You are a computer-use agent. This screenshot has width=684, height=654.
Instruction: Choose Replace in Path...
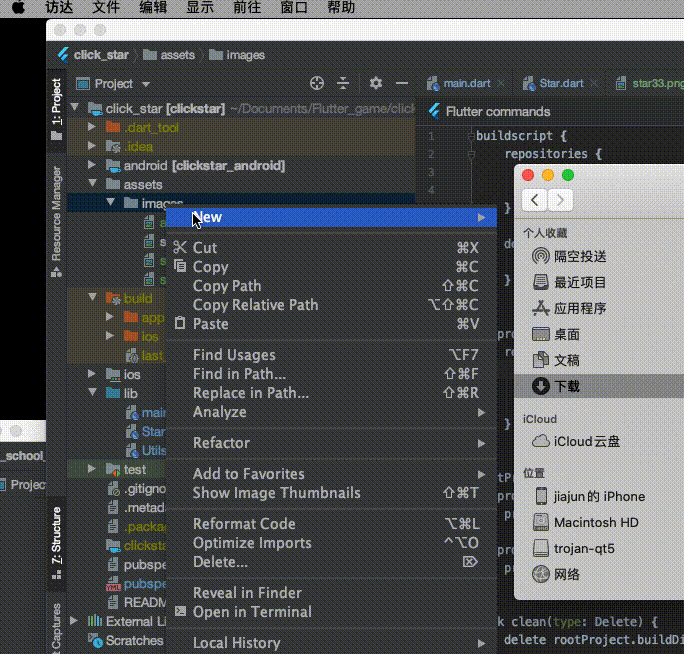coord(331,393)
